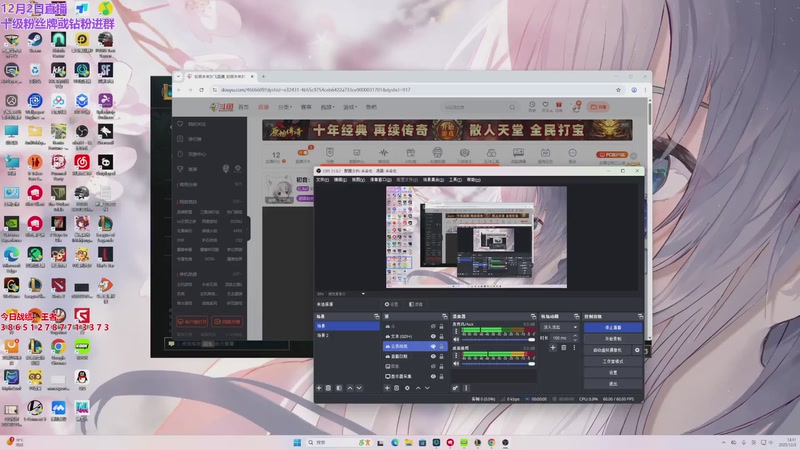The width and height of the screenshot is (800, 450).
Task: Mute 桌面音频 audio channel
Action: tap(456, 364)
